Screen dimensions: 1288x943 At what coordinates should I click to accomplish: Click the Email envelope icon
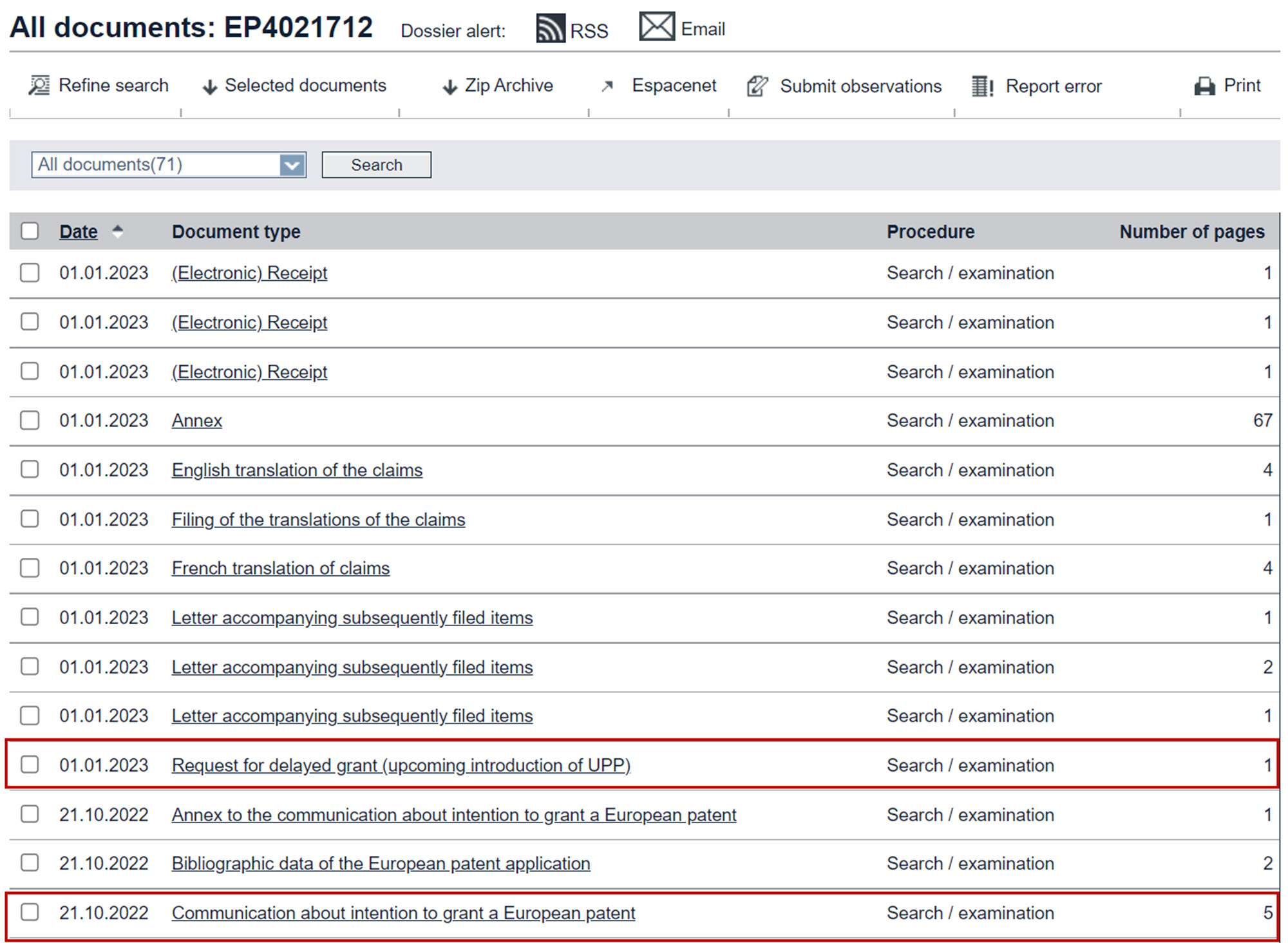point(656,27)
